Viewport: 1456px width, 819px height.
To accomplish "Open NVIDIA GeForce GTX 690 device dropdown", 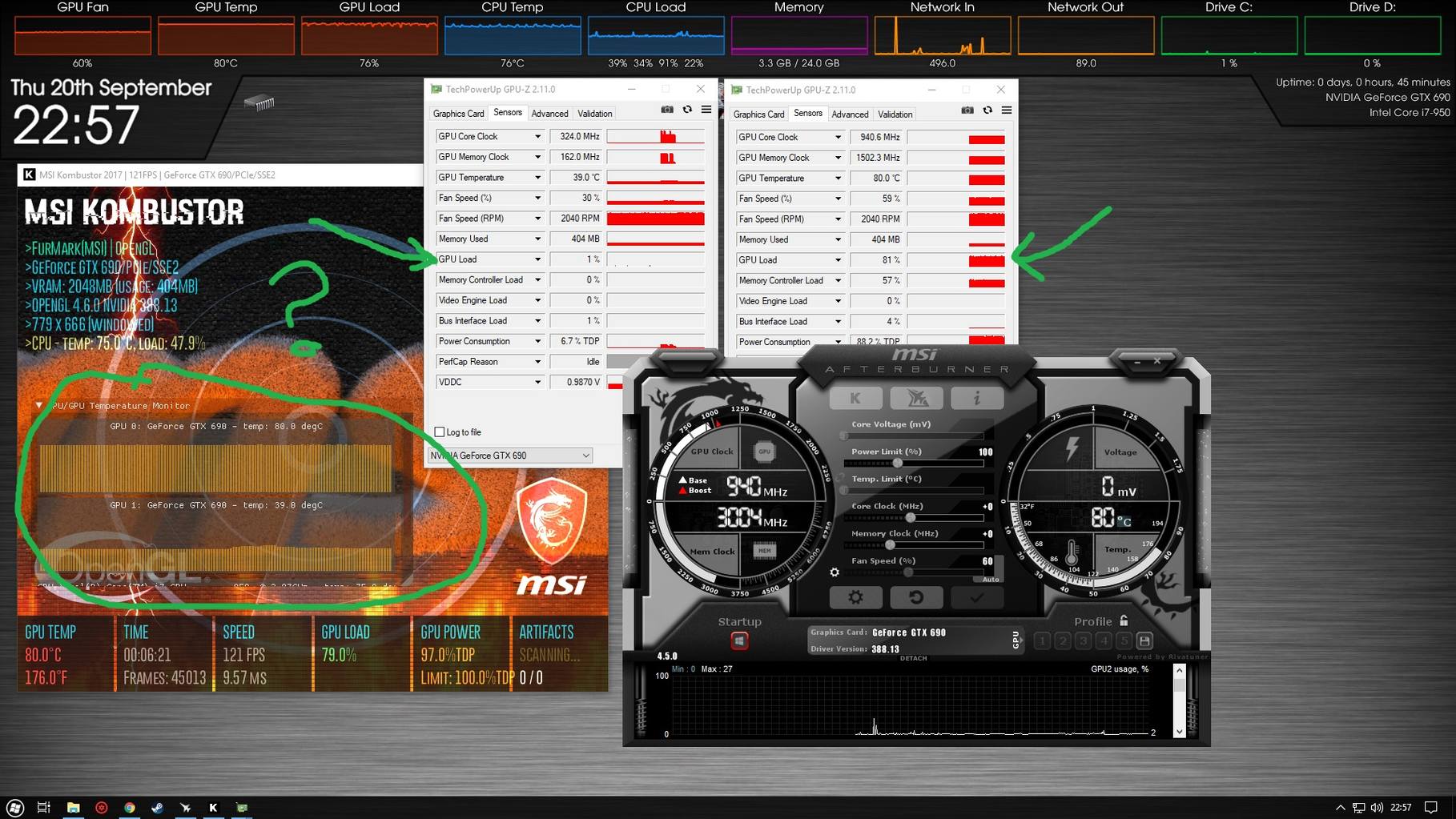I will coord(509,456).
